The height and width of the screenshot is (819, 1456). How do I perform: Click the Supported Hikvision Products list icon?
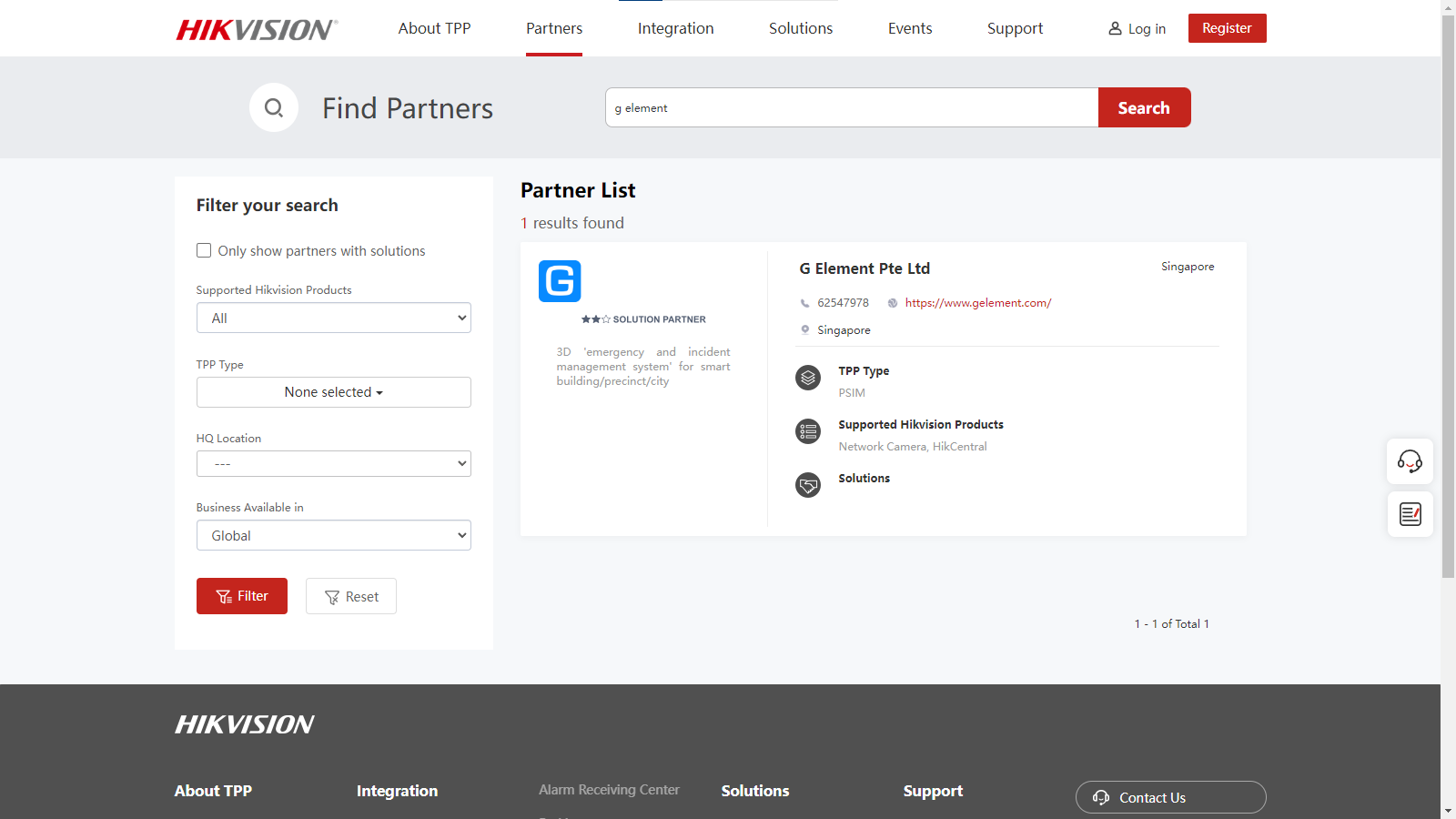(x=808, y=430)
